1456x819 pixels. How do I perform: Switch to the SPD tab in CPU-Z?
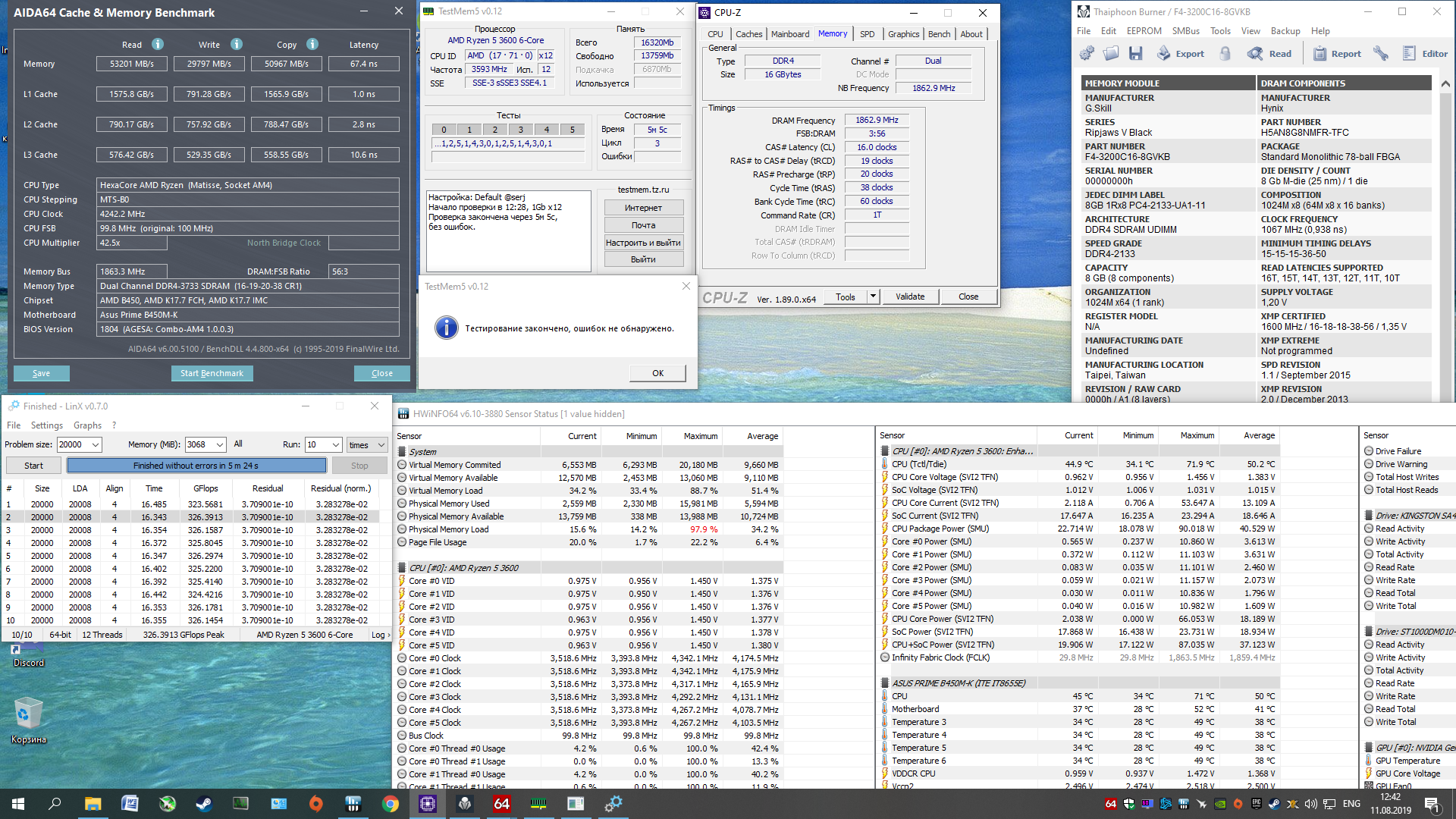pyautogui.click(x=867, y=34)
